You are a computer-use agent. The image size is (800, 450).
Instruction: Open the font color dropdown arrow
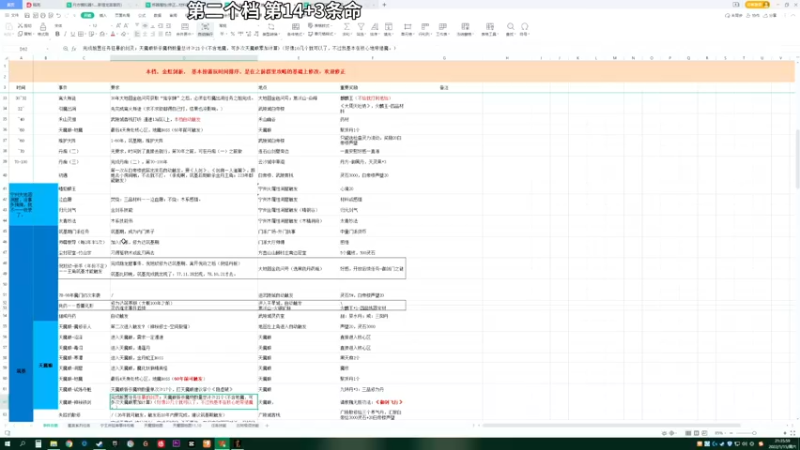click(118, 34)
